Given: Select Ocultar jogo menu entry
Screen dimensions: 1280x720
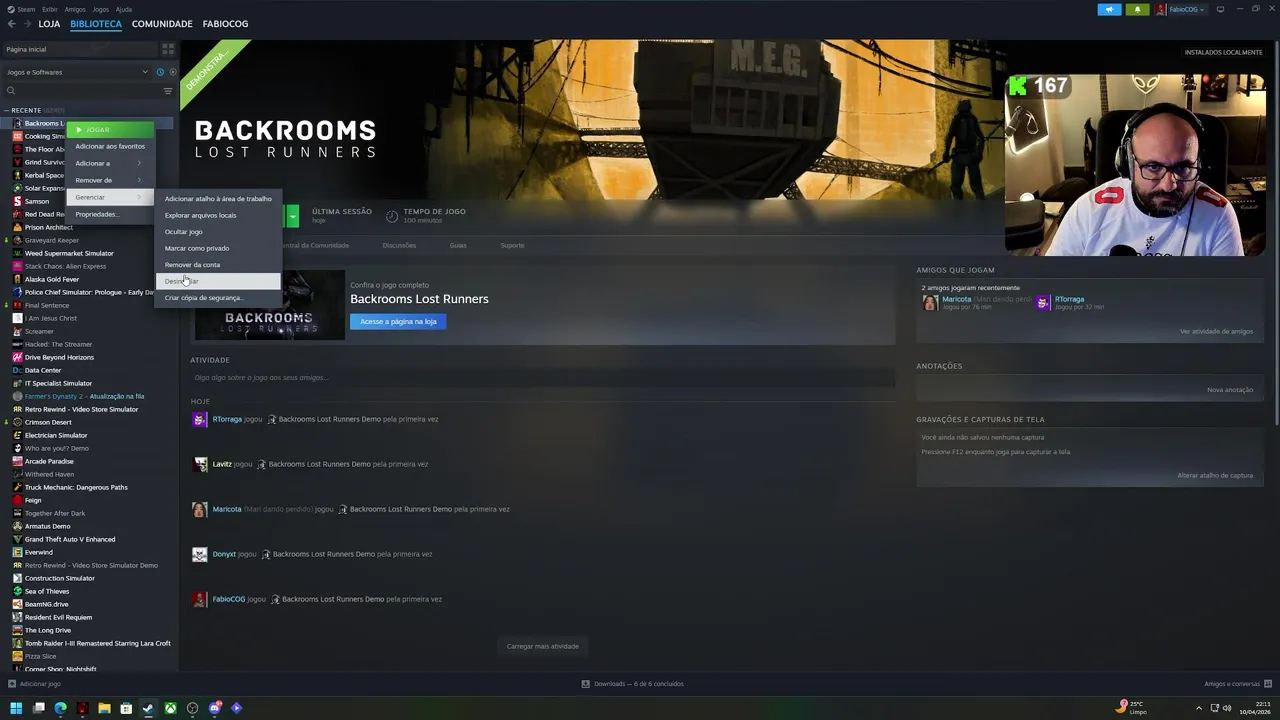Looking at the screenshot, I should (218, 231).
